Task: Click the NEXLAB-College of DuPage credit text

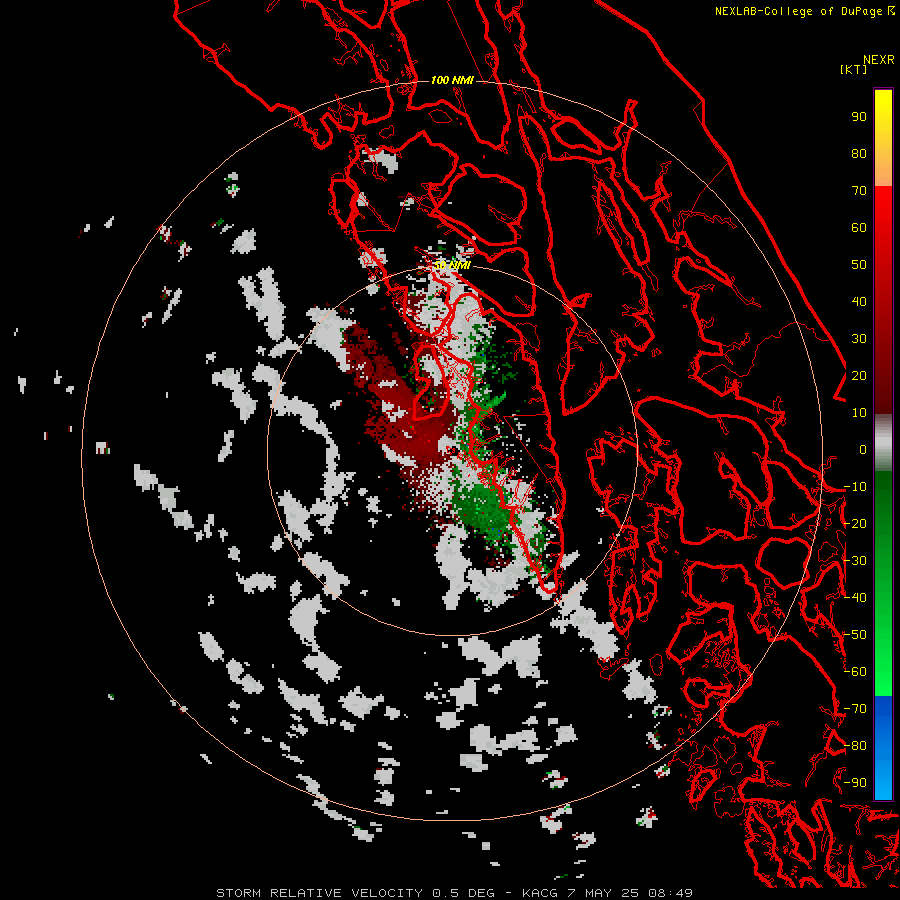Action: (798, 11)
